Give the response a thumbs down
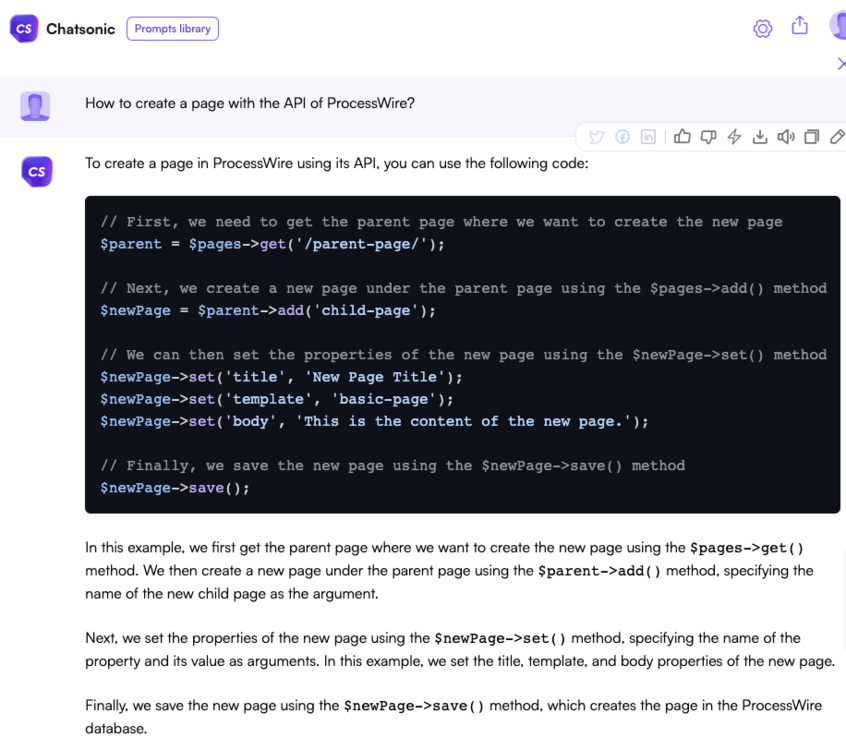Image resolution: width=846 pixels, height=750 pixels. click(x=708, y=137)
